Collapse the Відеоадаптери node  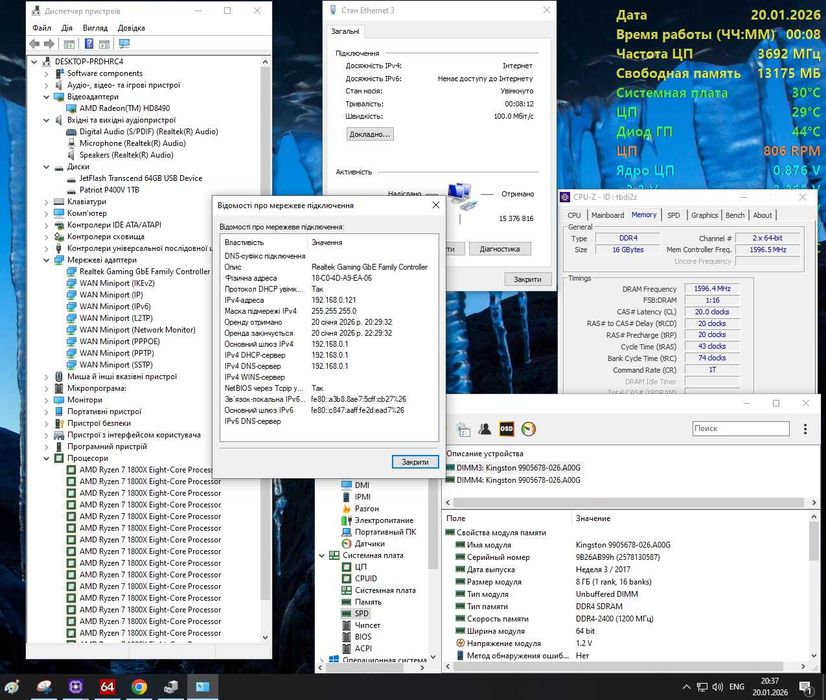click(46, 97)
